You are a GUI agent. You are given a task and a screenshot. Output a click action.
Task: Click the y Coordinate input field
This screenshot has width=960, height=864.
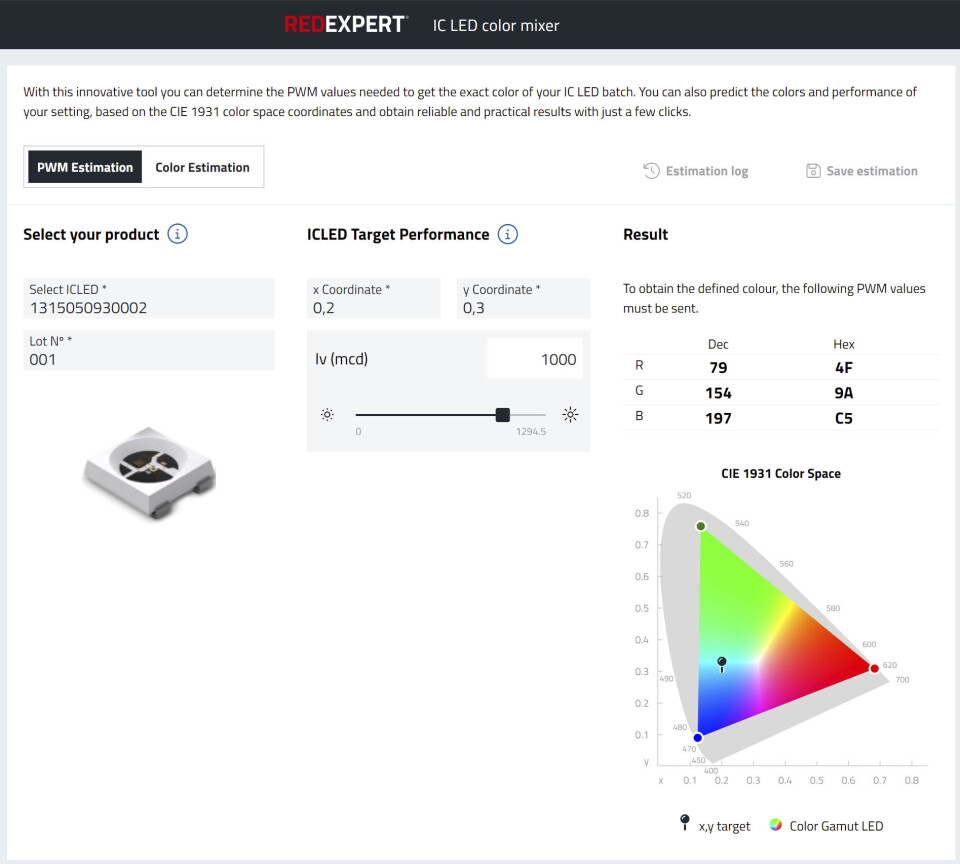tap(523, 299)
